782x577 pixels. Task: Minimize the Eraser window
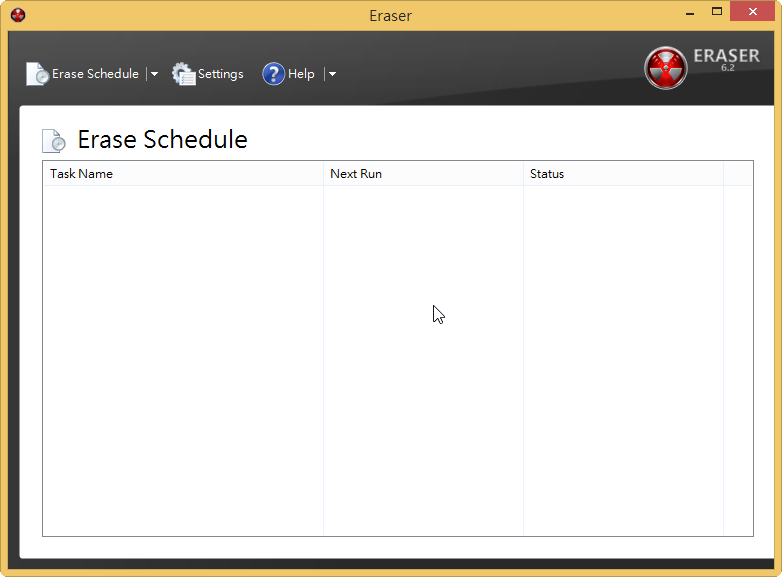pyautogui.click(x=690, y=13)
